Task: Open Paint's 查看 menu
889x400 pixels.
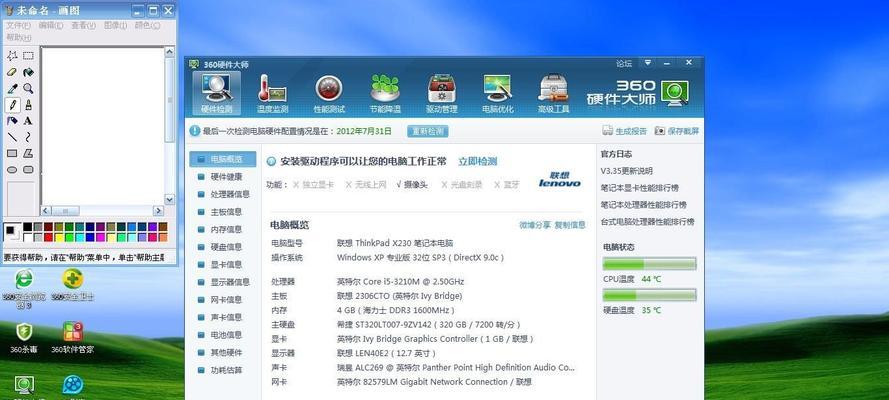Action: pos(83,25)
